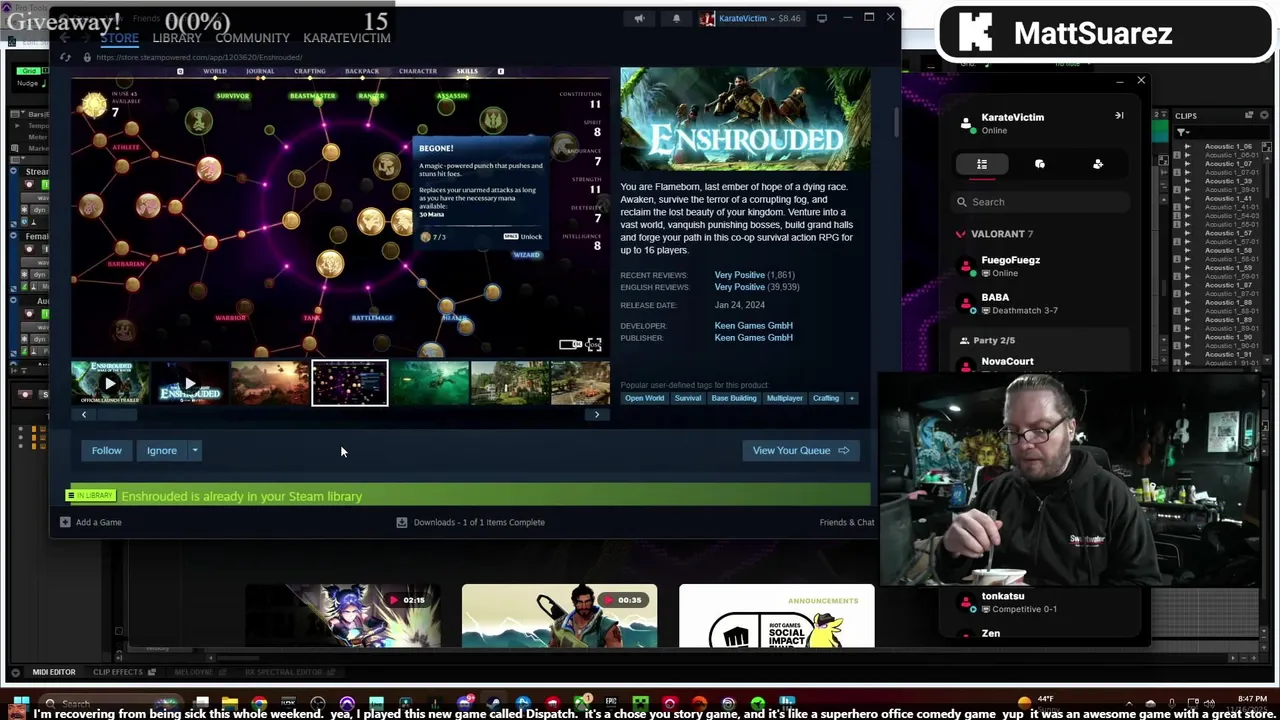Open Steam announcements megaphone icon

pos(639,18)
